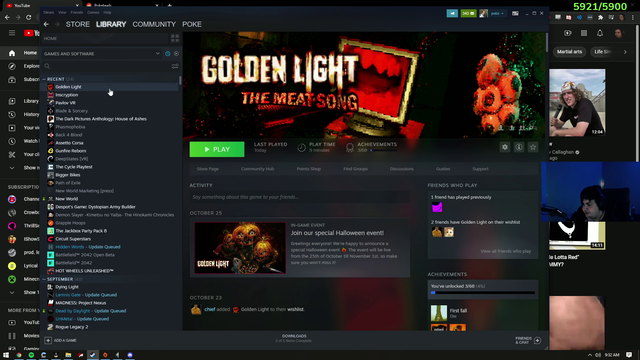Collapse the SEPTEMBER games group
Viewport: 640px width, 360px height.
pos(44,279)
